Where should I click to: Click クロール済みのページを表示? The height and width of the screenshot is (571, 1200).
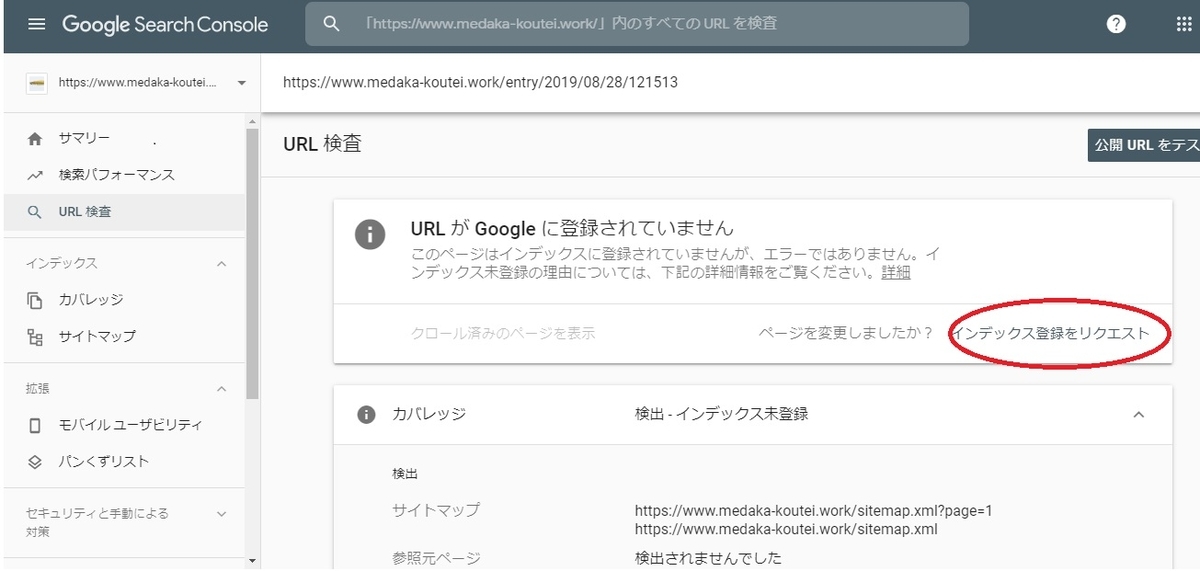(x=503, y=333)
